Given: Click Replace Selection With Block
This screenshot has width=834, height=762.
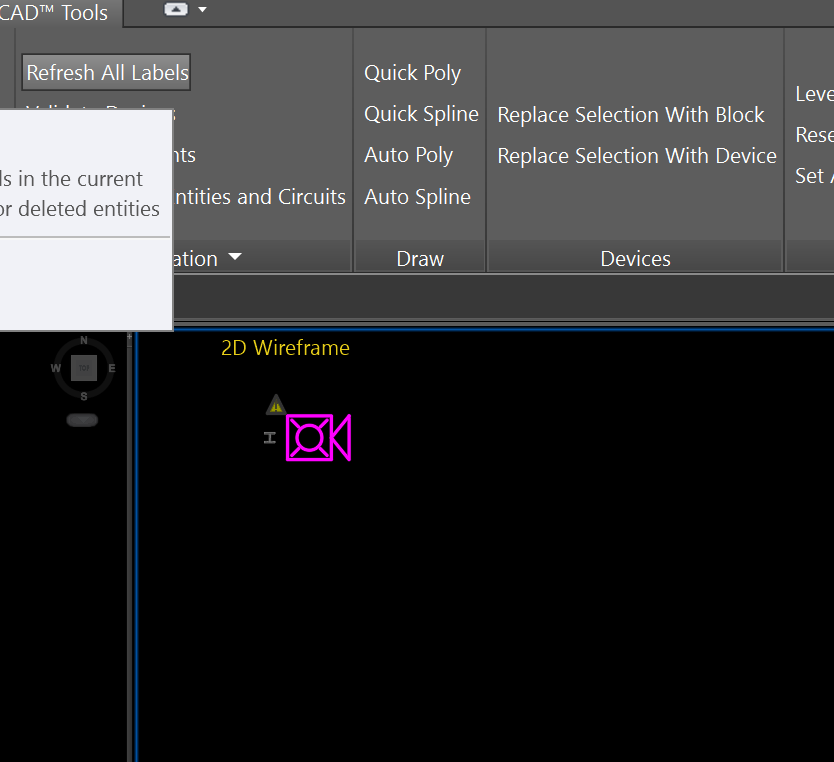Looking at the screenshot, I should tap(630, 115).
